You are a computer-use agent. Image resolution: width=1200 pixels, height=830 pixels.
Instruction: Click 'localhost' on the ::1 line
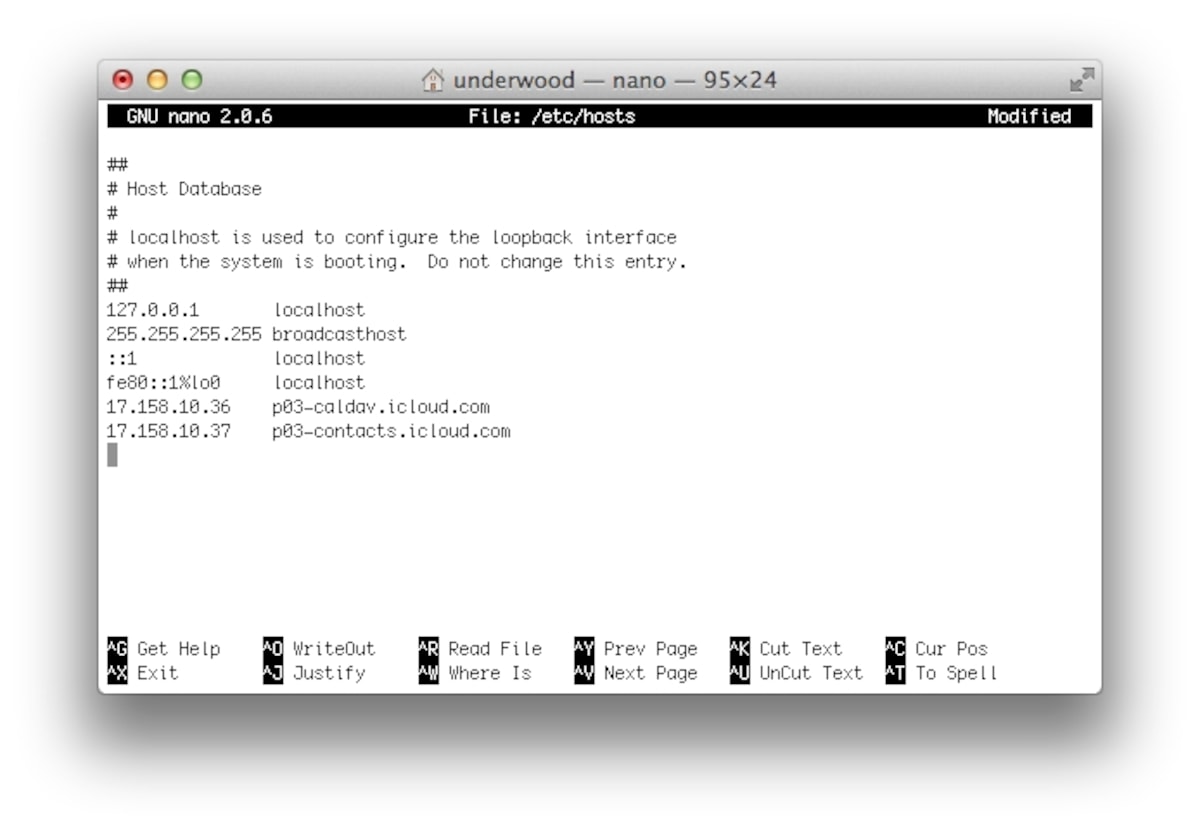(x=319, y=358)
